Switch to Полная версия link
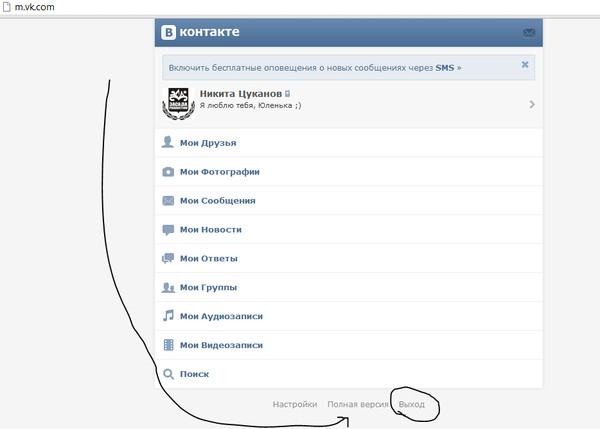The image size is (600, 429). 358,405
